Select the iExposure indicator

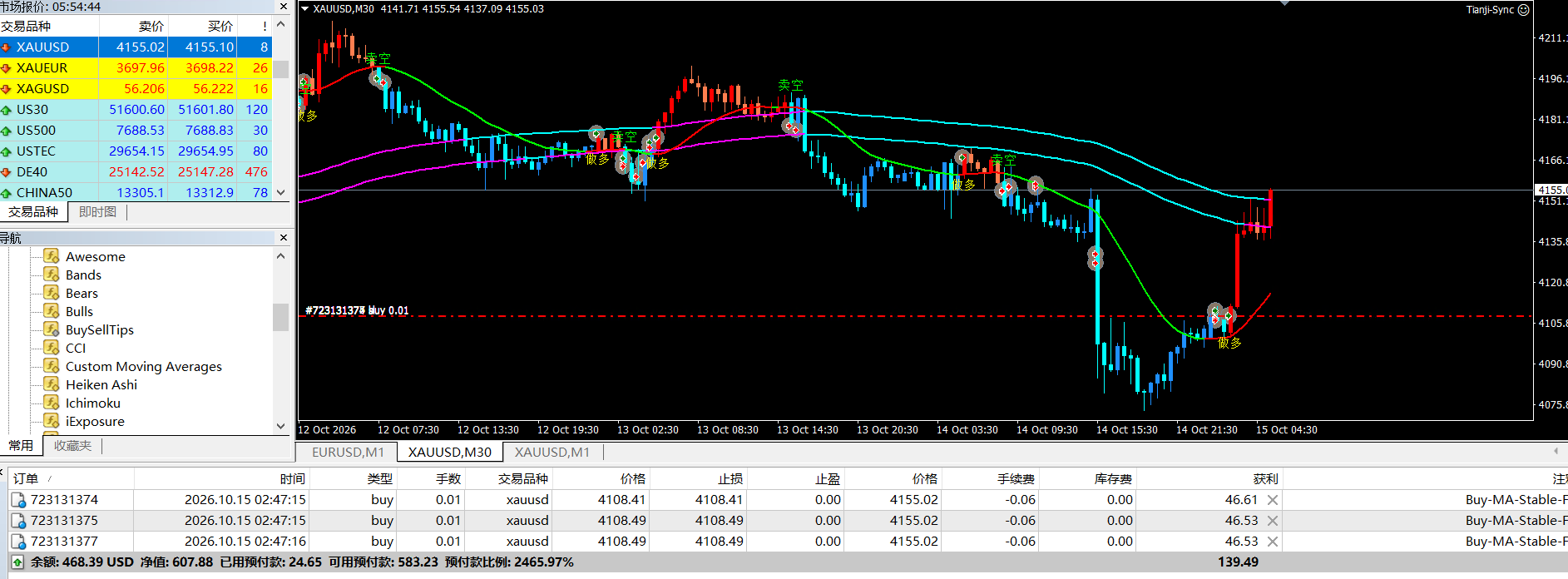coord(95,421)
